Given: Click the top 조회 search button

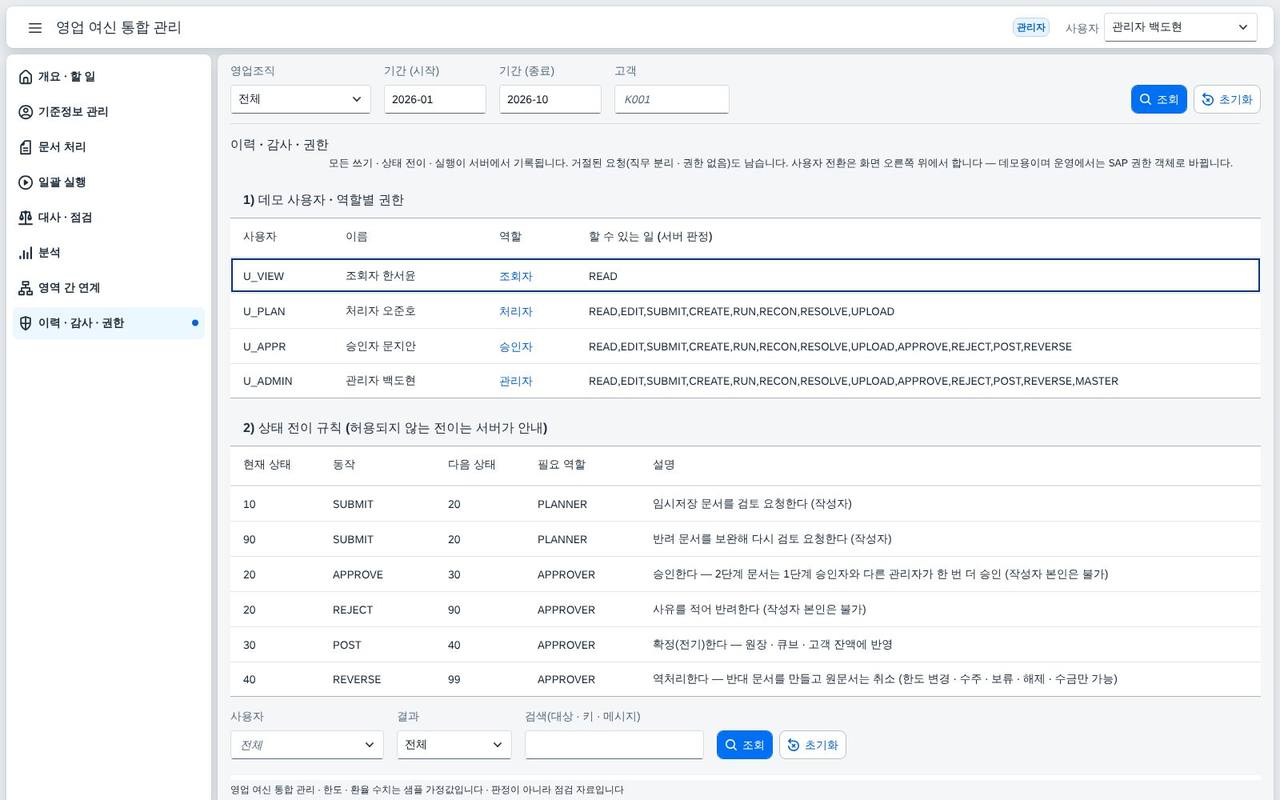Looking at the screenshot, I should click(x=1159, y=99).
